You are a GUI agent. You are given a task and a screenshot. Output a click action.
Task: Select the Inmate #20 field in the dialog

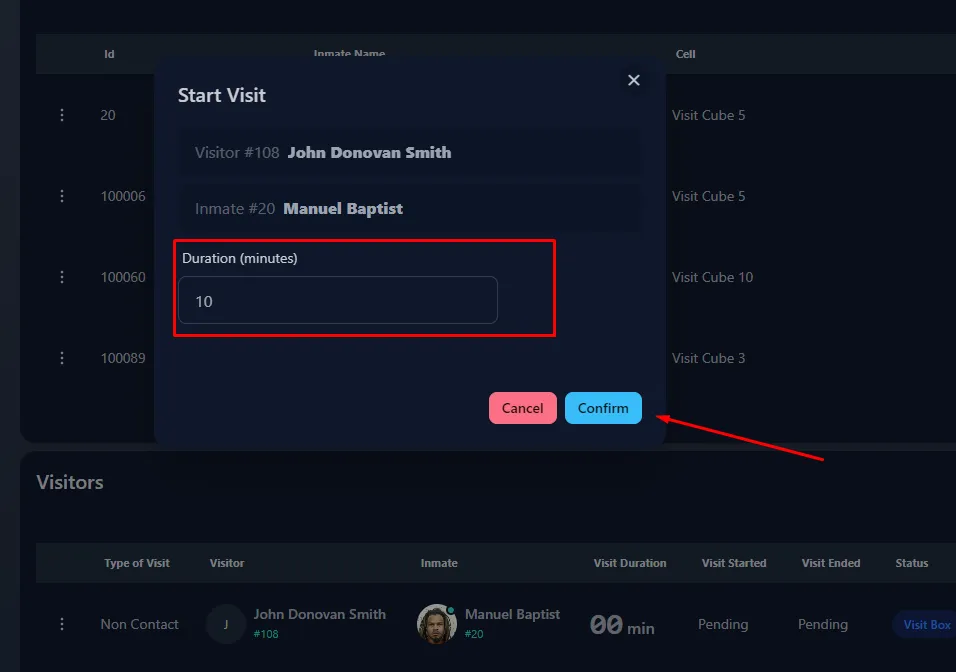(410, 209)
